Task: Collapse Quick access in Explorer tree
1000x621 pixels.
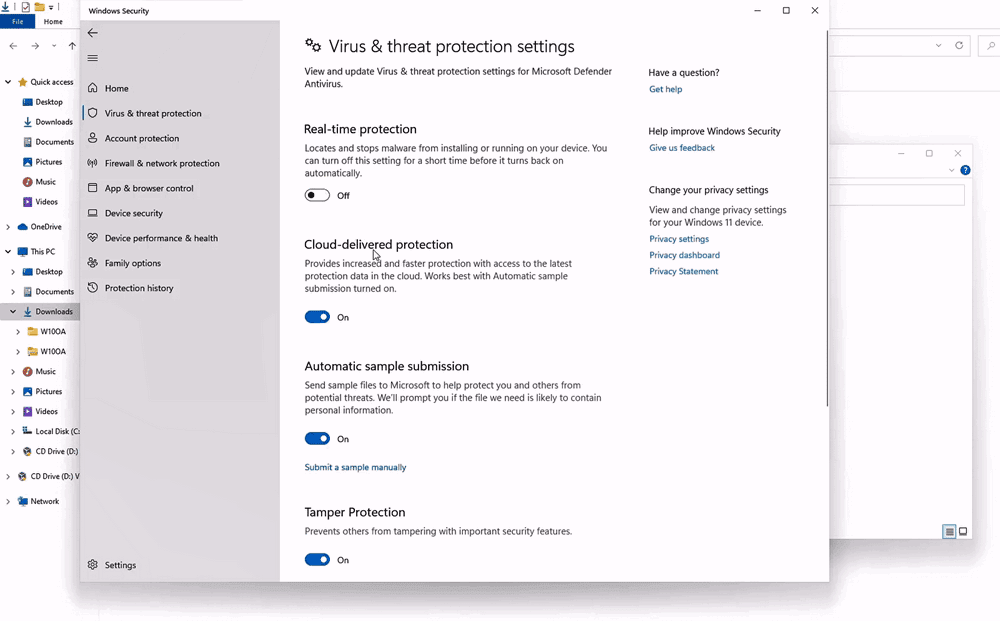Action: [8, 82]
